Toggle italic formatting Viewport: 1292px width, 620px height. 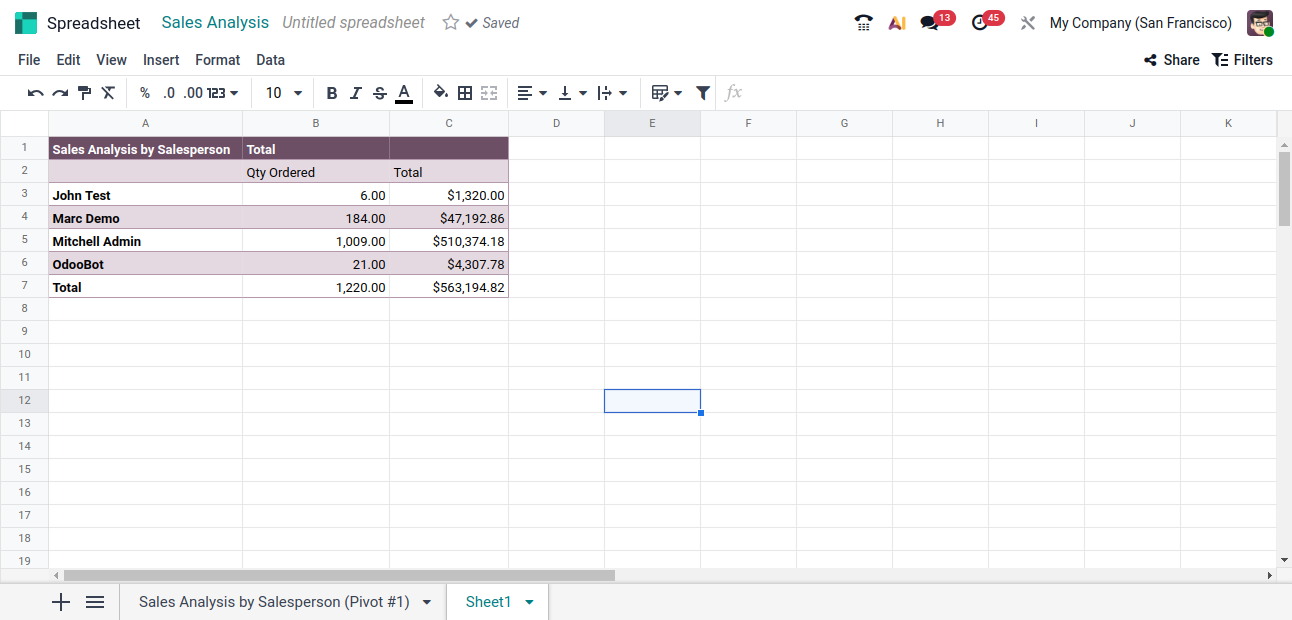tap(356, 93)
